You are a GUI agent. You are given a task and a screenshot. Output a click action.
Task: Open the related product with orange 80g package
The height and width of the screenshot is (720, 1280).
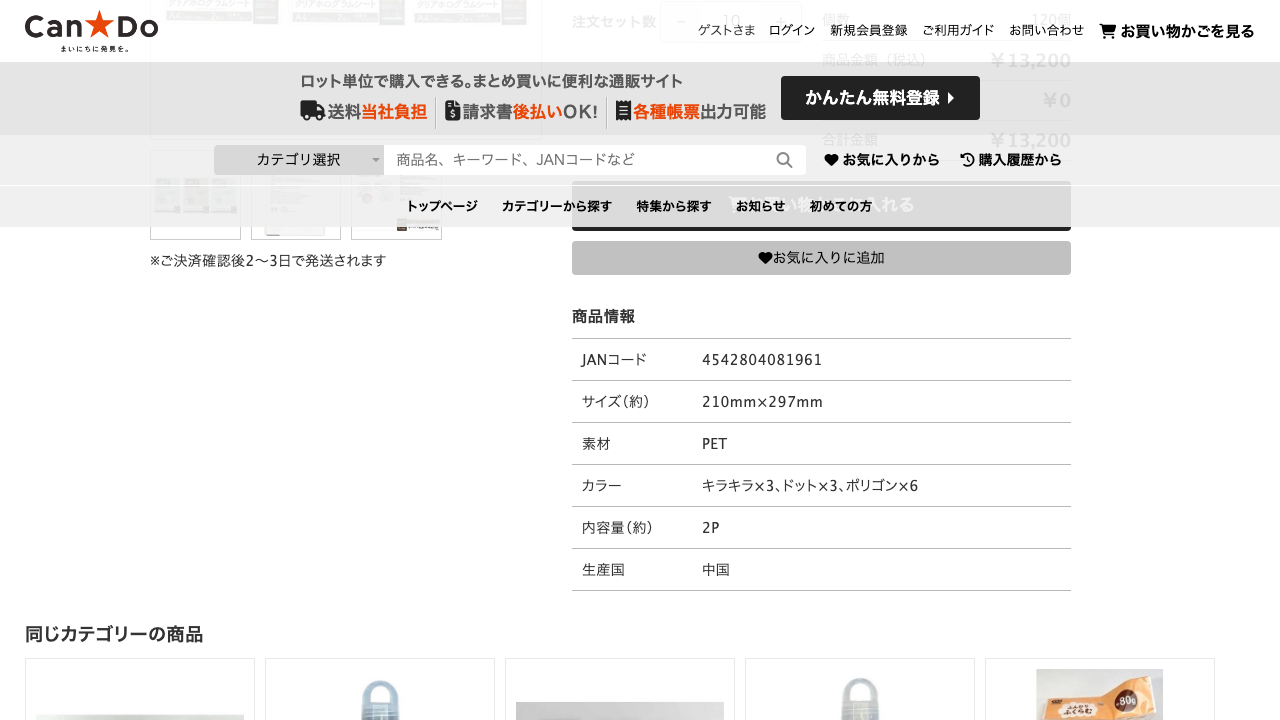tap(1100, 692)
